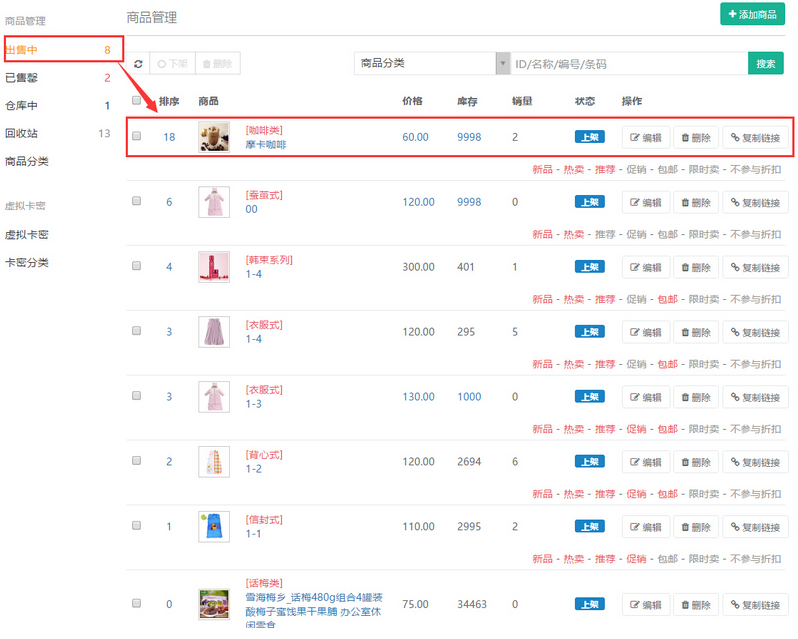Edit the 摩卡咖啡 product
The height and width of the screenshot is (639, 798).
(x=645, y=138)
